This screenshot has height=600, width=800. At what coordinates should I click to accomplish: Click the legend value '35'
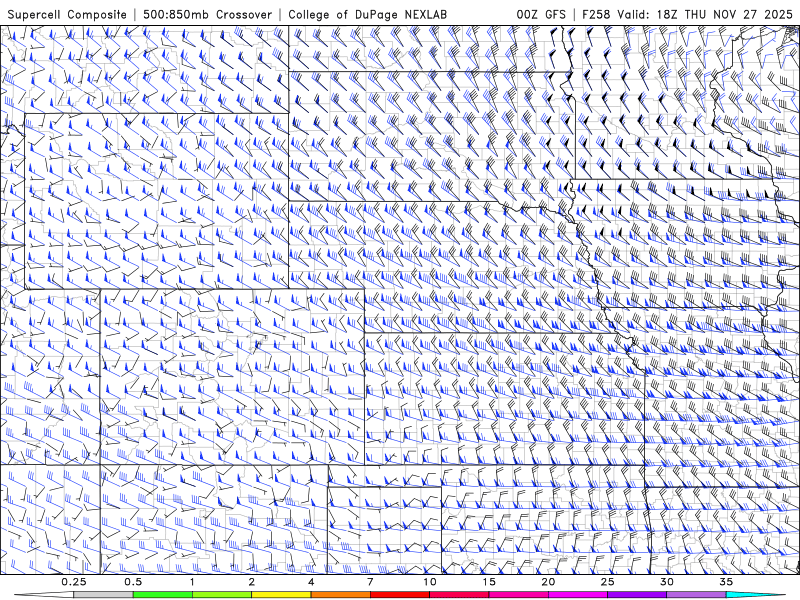coord(726,582)
